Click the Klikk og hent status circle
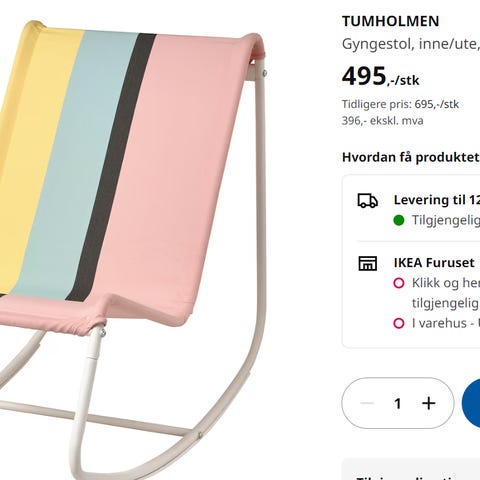The width and height of the screenshot is (480, 480). coord(399,283)
